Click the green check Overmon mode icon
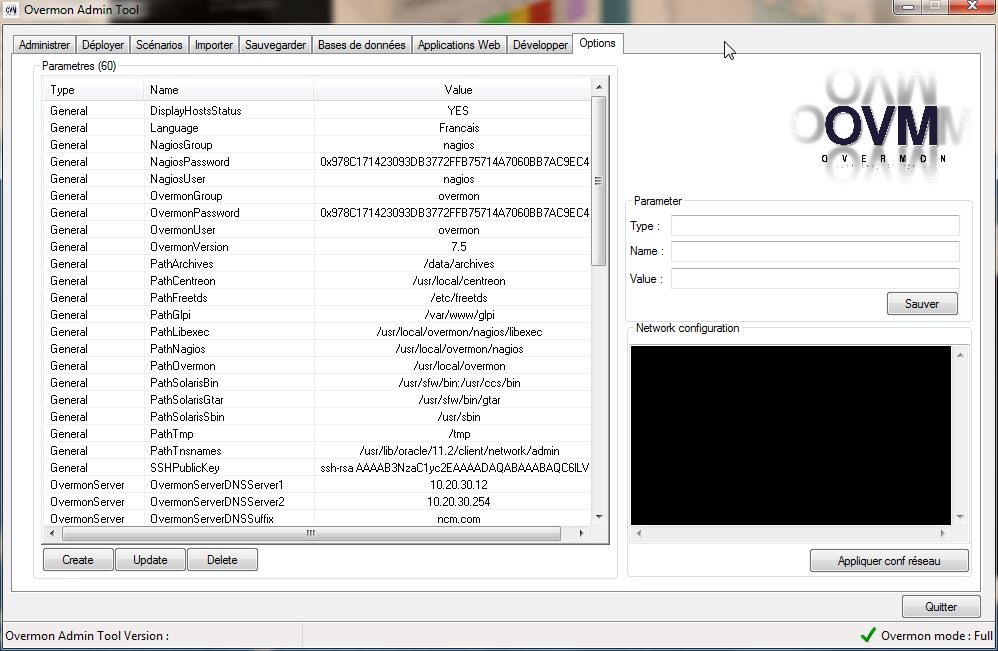The height and width of the screenshot is (651, 998). [868, 634]
